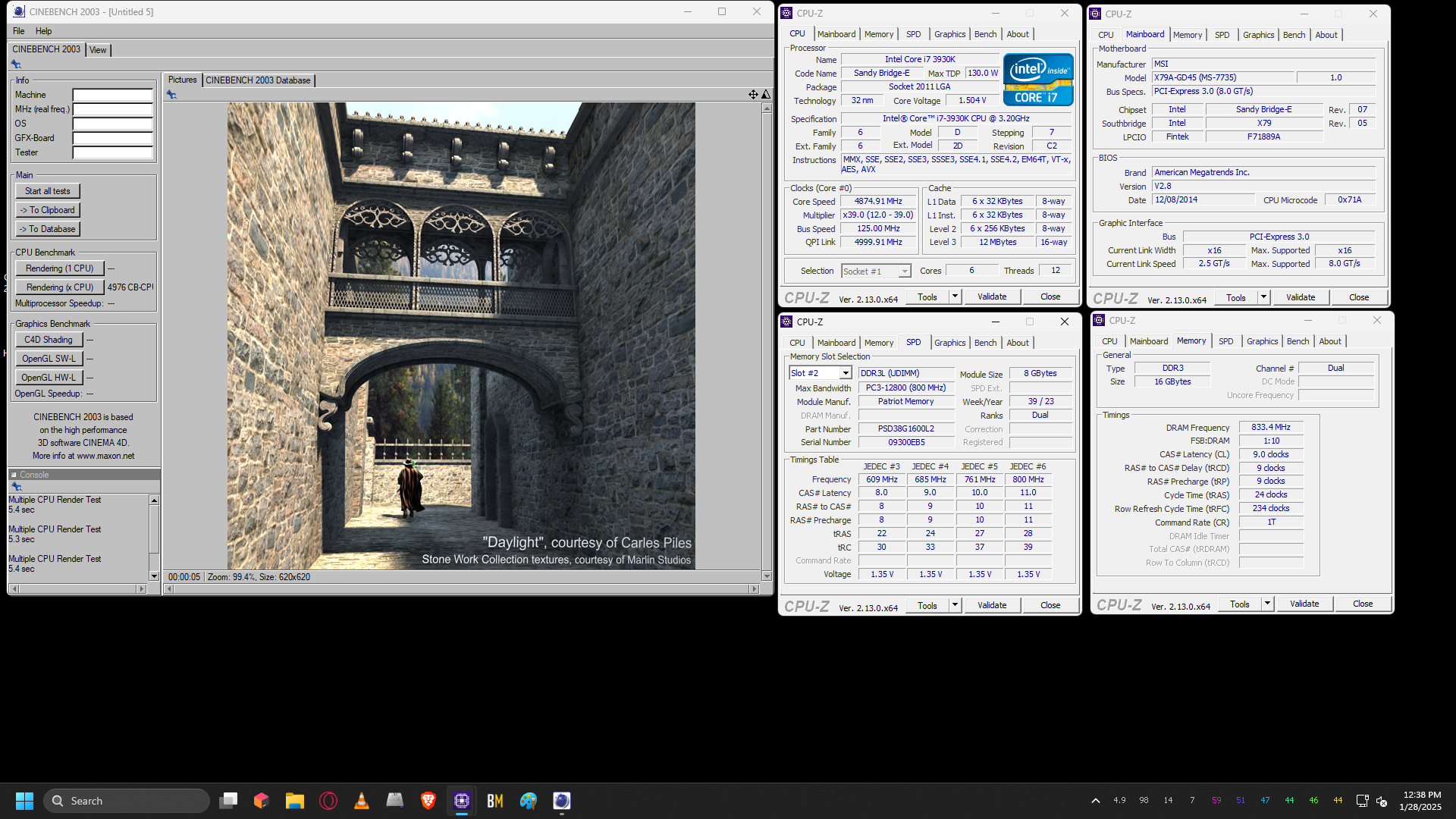Launch VLC media player from the taskbar
The width and height of the screenshot is (1456, 819).
click(x=362, y=801)
